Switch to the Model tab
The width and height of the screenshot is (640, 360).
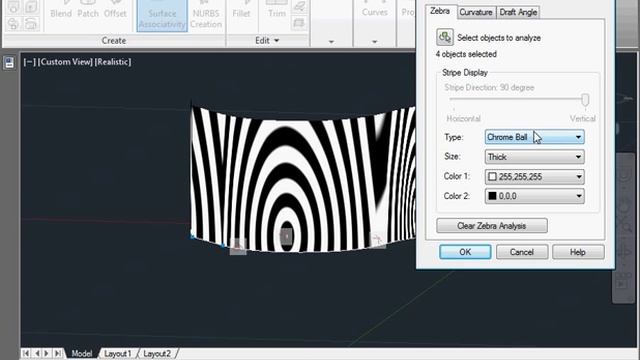point(82,353)
